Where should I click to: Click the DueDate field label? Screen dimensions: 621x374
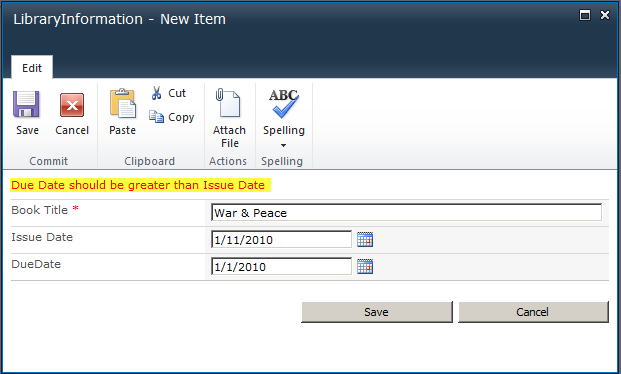[x=36, y=264]
